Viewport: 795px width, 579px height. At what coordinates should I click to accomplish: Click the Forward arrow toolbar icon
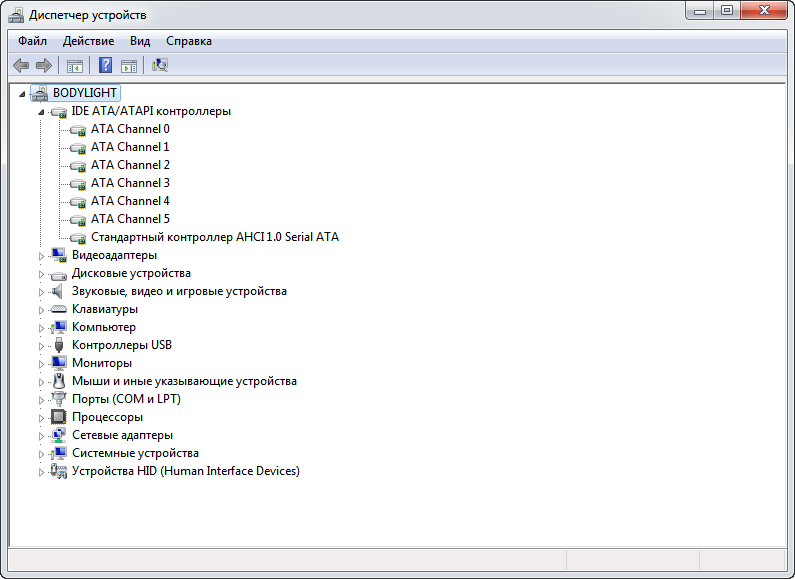point(43,65)
